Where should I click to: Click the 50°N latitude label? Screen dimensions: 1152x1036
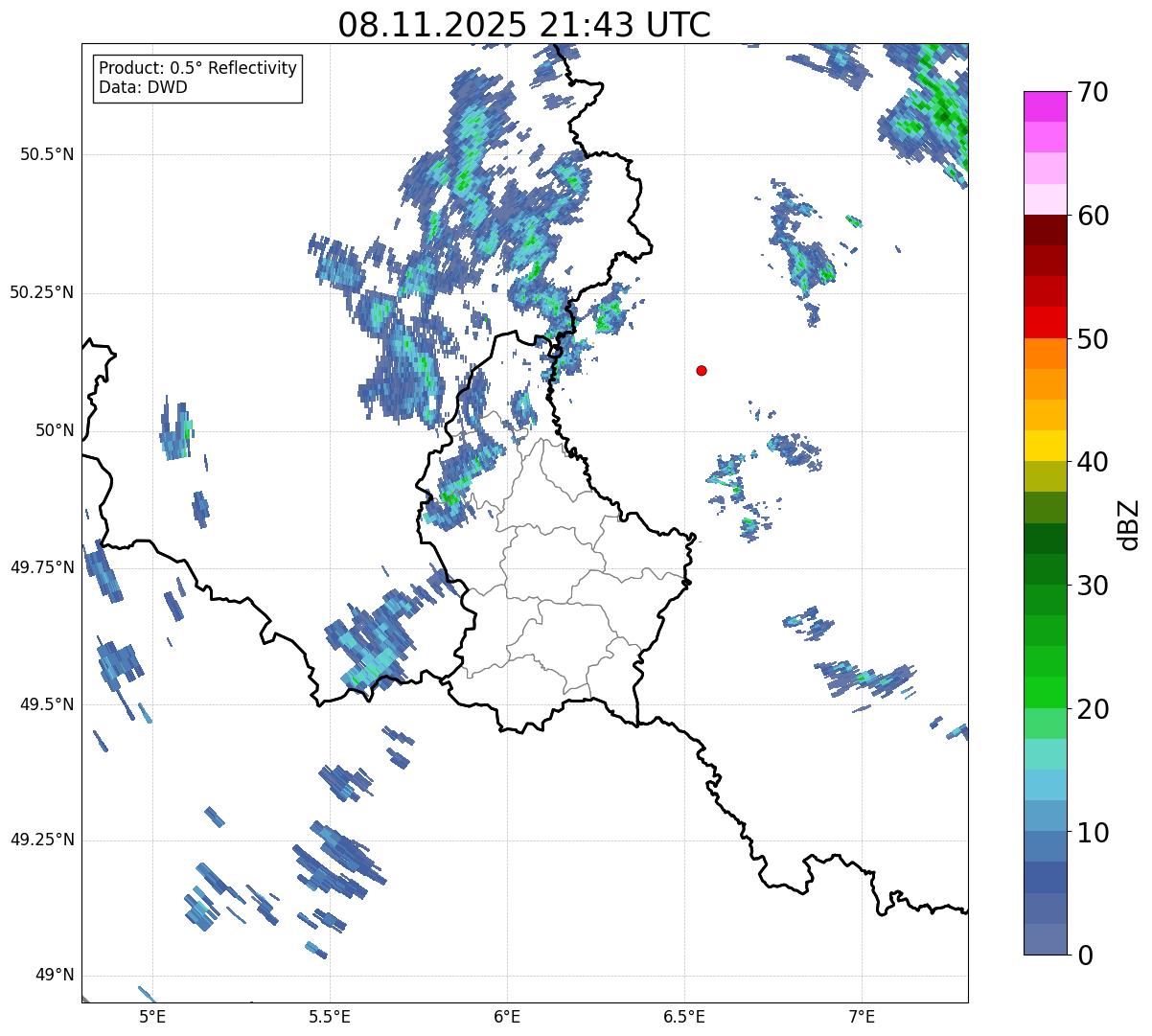[55, 430]
